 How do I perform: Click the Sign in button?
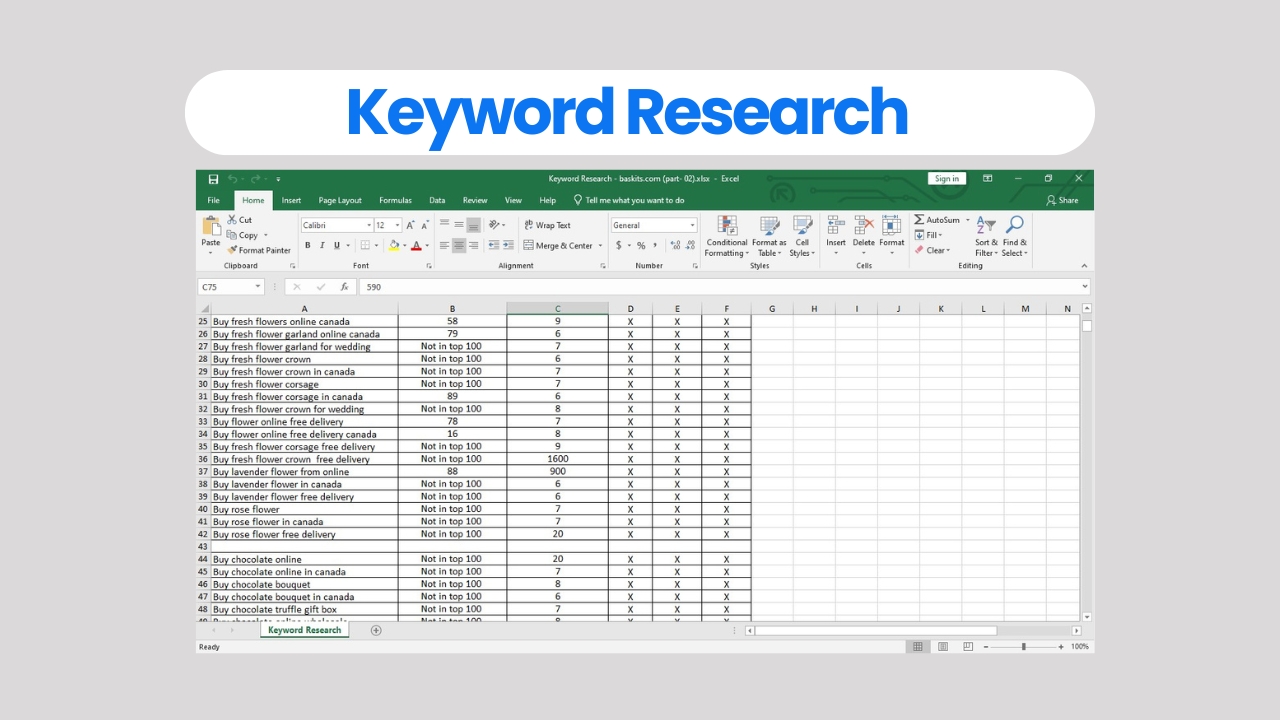[x=947, y=178]
